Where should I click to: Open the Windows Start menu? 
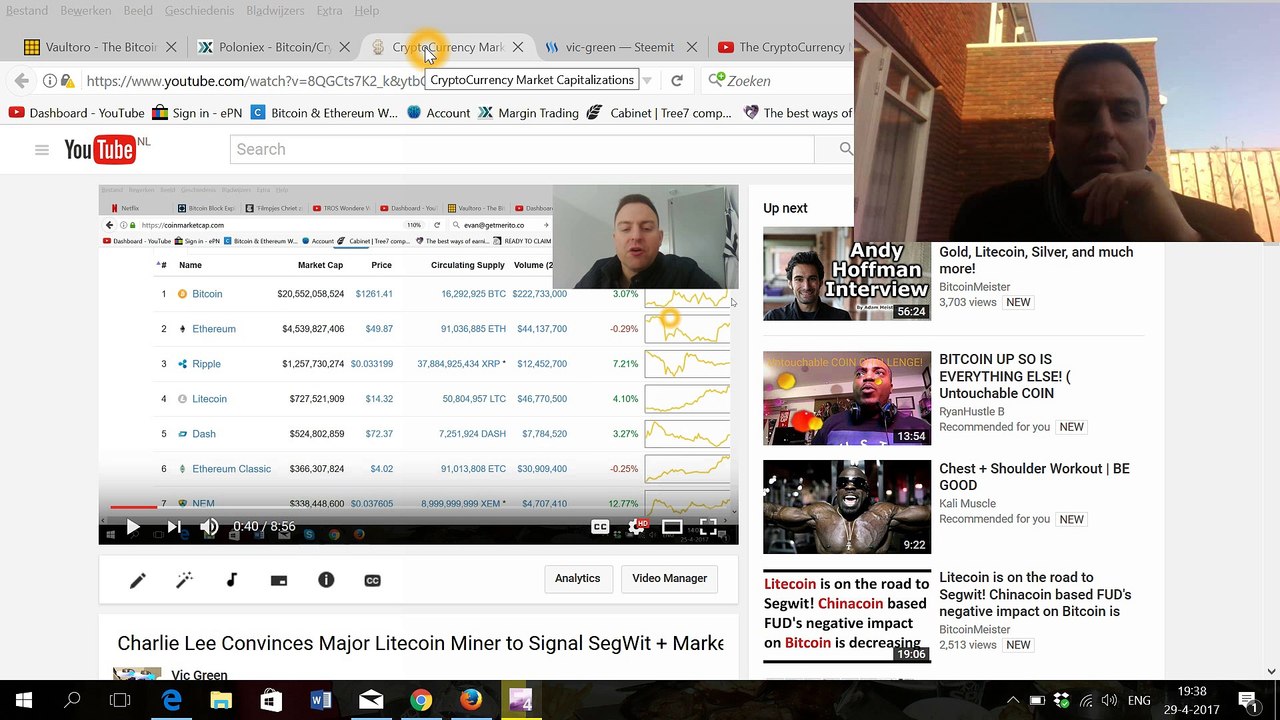[x=24, y=700]
